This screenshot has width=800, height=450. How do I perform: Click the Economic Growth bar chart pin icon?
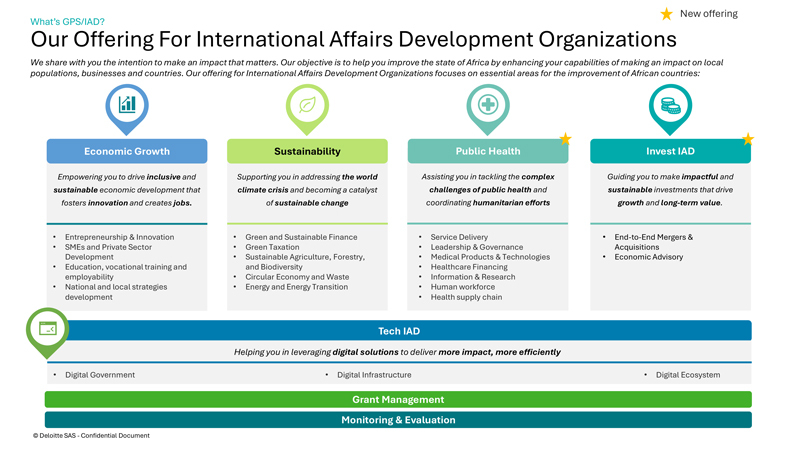coord(127,105)
